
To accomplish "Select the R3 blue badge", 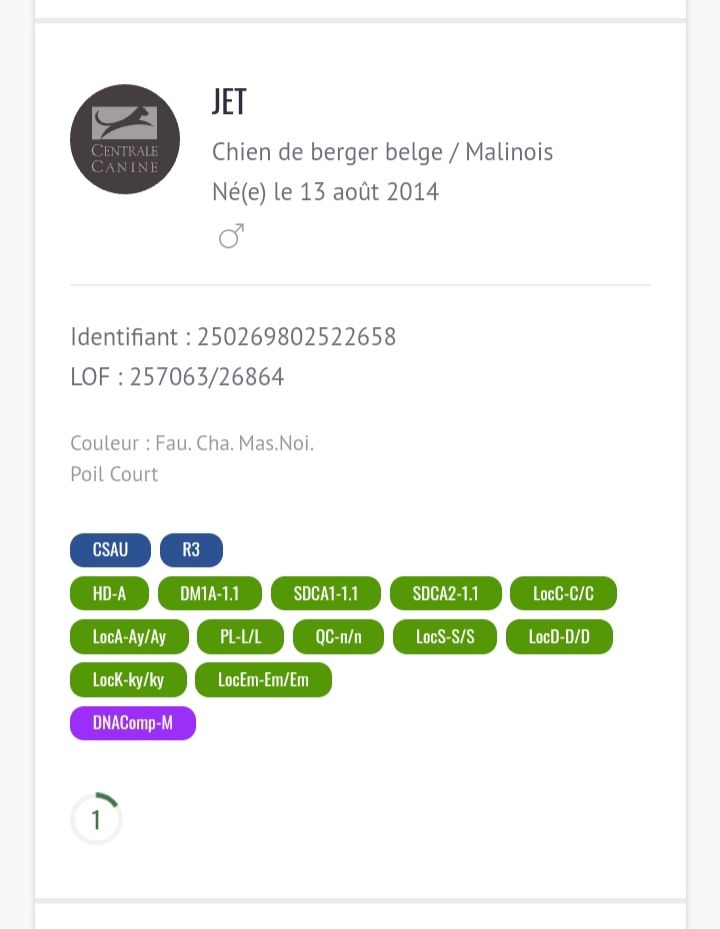I will coord(191,550).
